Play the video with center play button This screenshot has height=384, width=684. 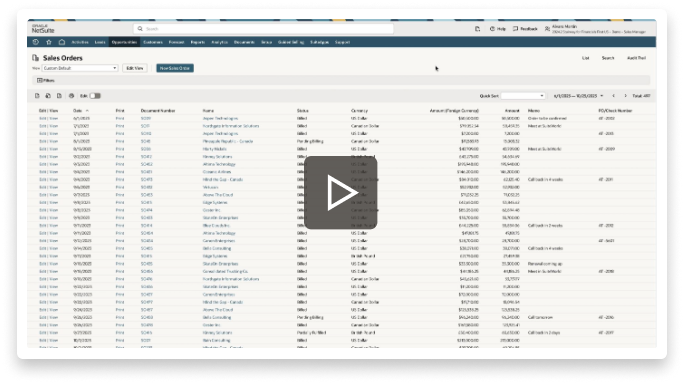coord(341,192)
